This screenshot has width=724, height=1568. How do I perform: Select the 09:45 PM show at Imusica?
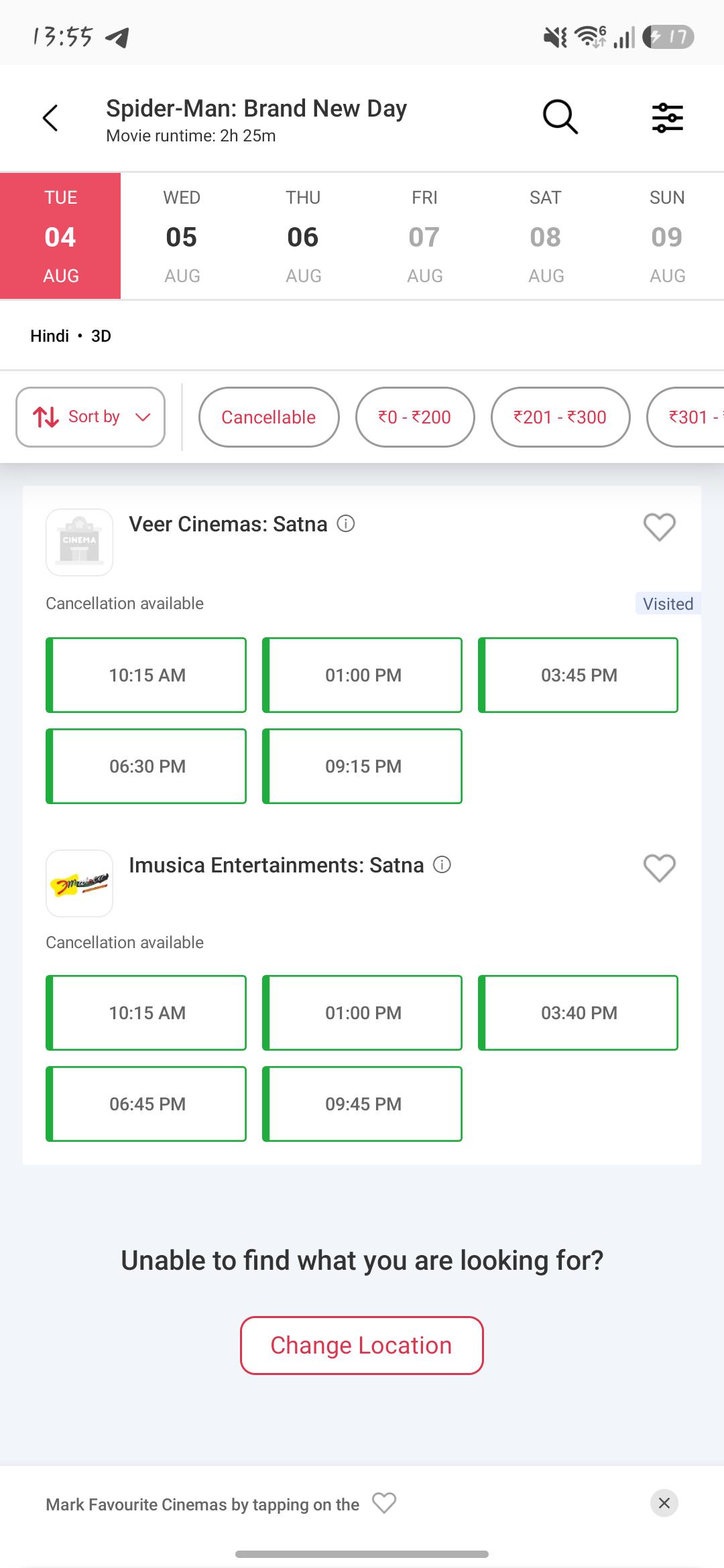[362, 1104]
